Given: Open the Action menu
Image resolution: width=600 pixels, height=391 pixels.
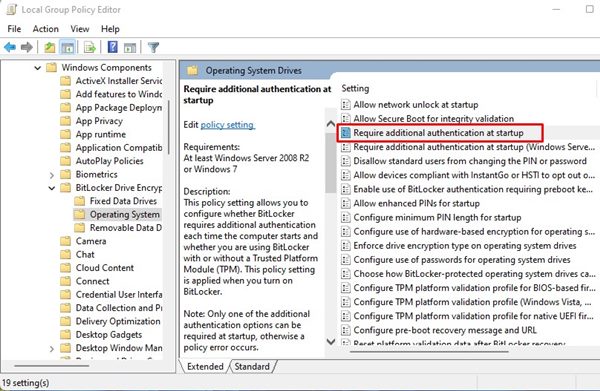Looking at the screenshot, I should coord(46,29).
